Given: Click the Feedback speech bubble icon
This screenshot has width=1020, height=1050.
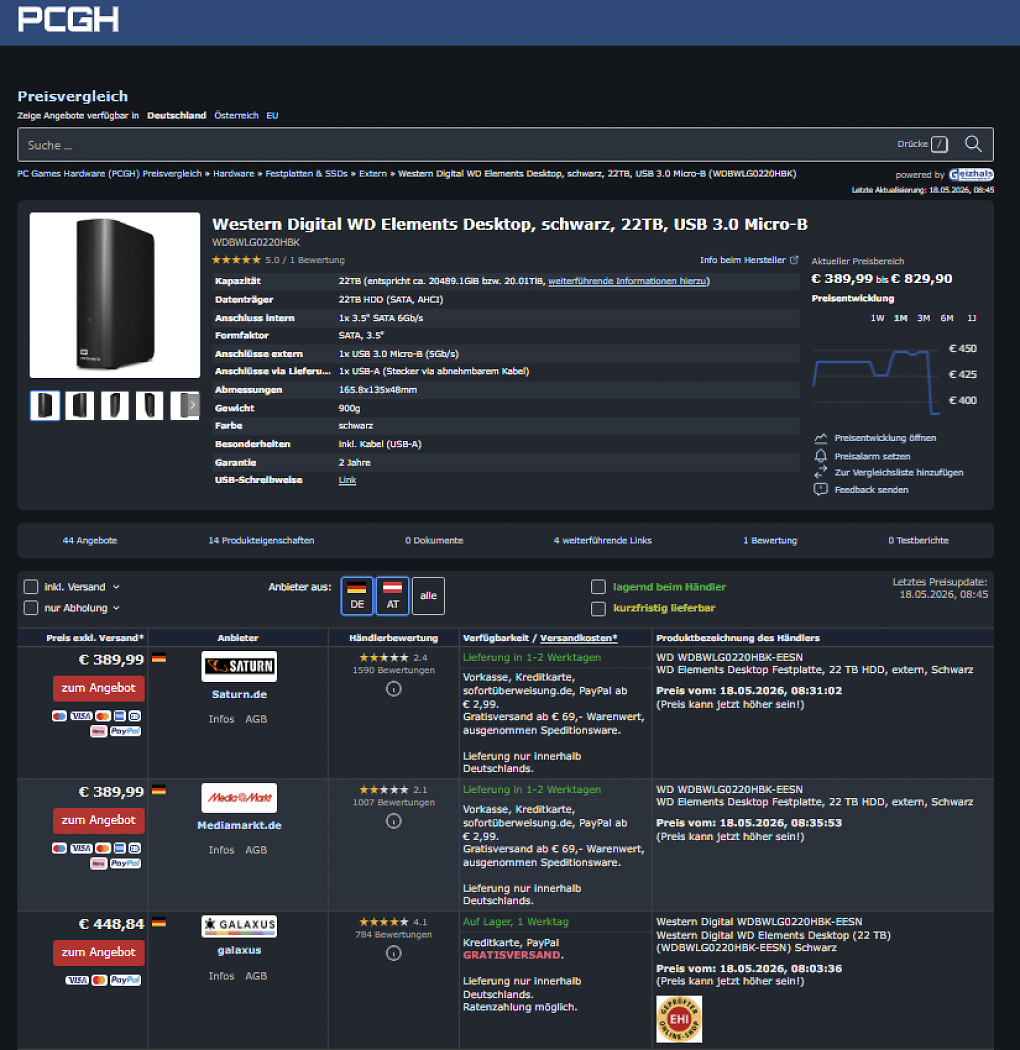Looking at the screenshot, I should pos(820,490).
